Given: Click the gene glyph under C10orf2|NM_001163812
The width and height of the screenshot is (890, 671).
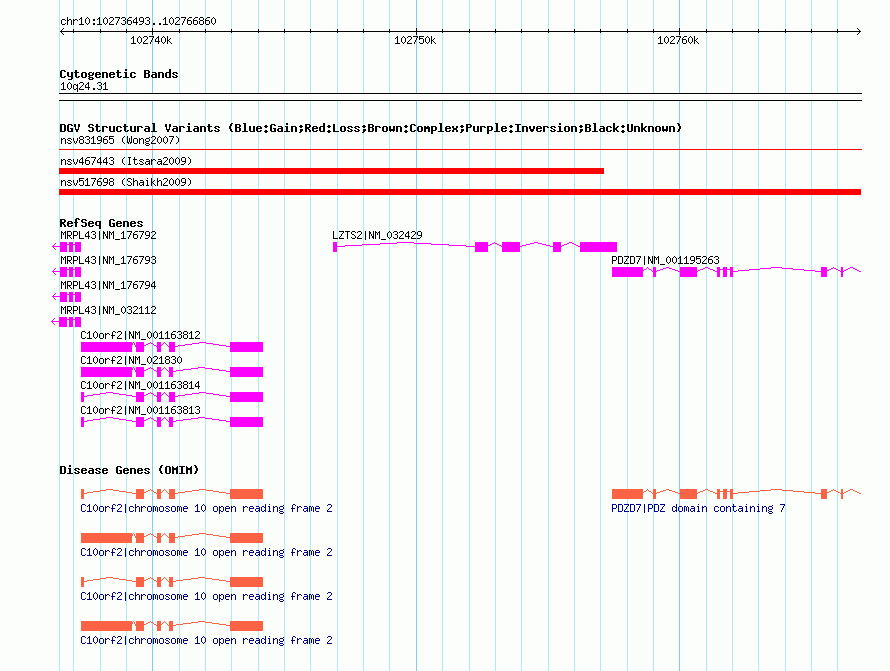Looking at the screenshot, I should [172, 347].
